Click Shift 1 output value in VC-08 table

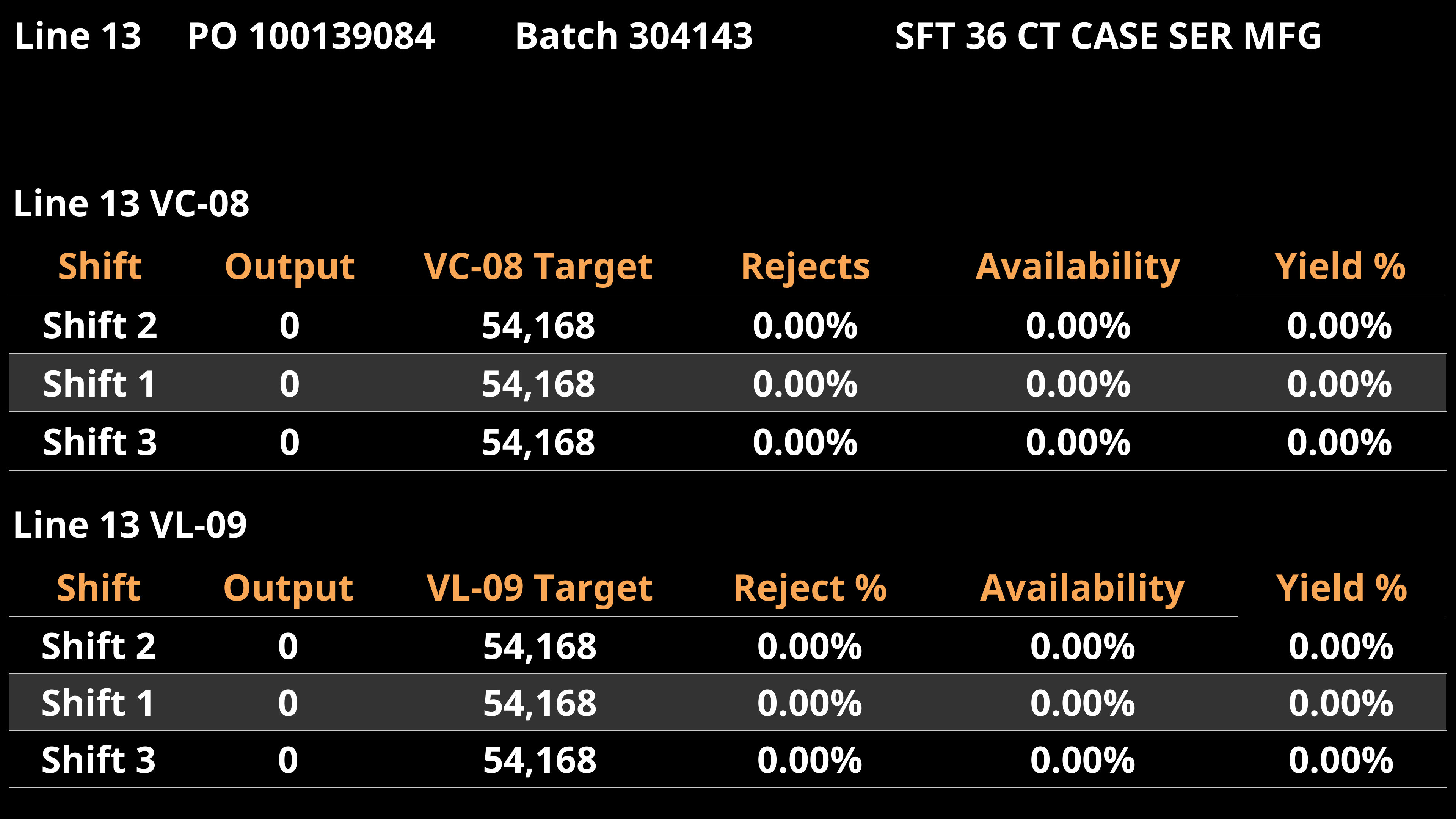pos(289,384)
